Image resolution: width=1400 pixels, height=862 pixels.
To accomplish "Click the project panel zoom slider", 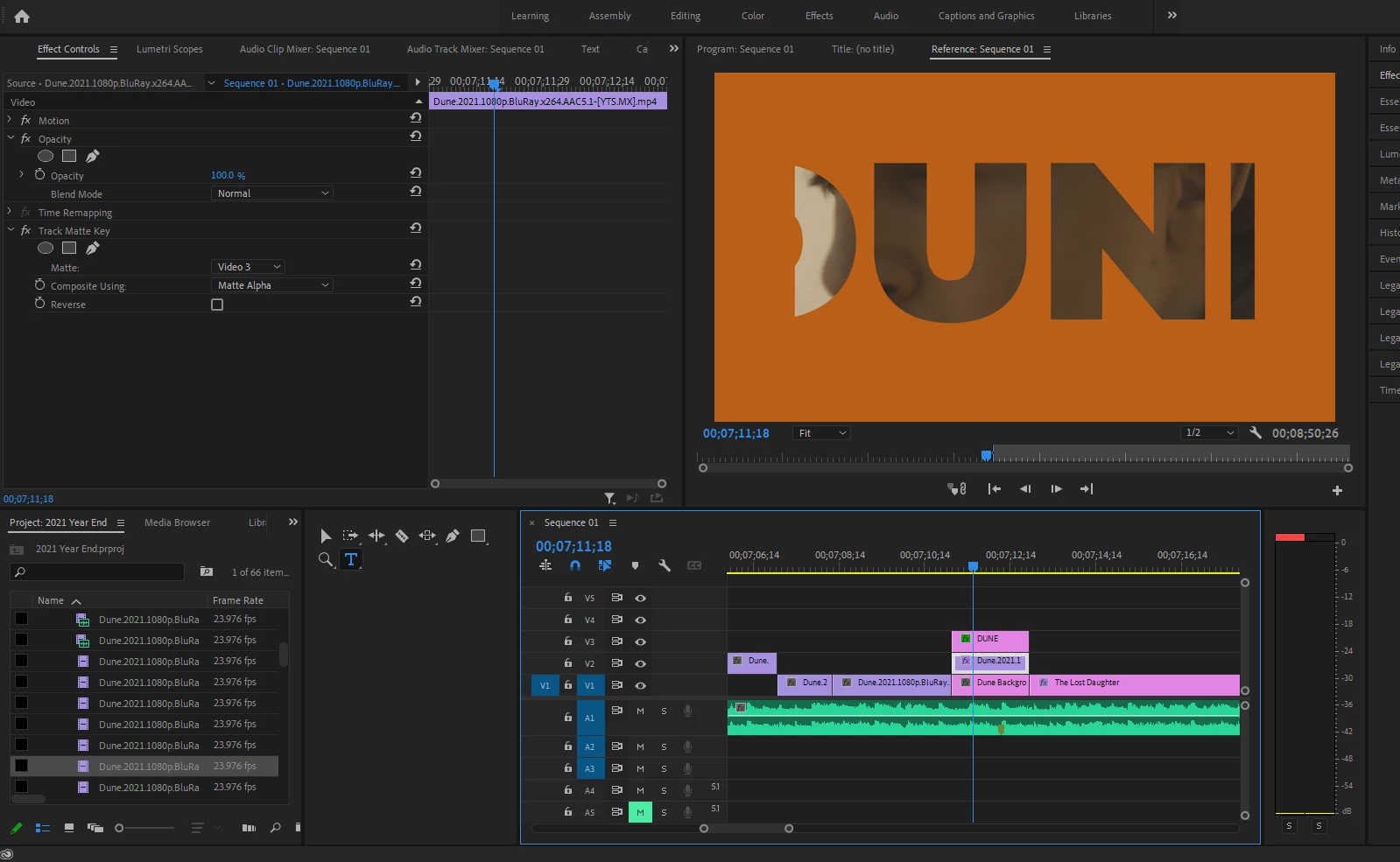I will (x=120, y=828).
